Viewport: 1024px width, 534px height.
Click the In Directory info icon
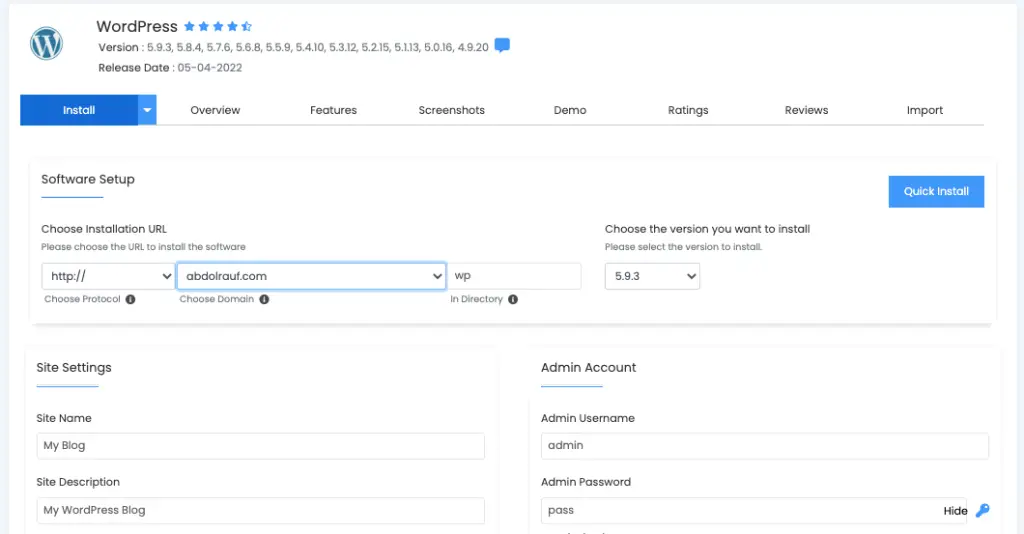[x=513, y=299]
